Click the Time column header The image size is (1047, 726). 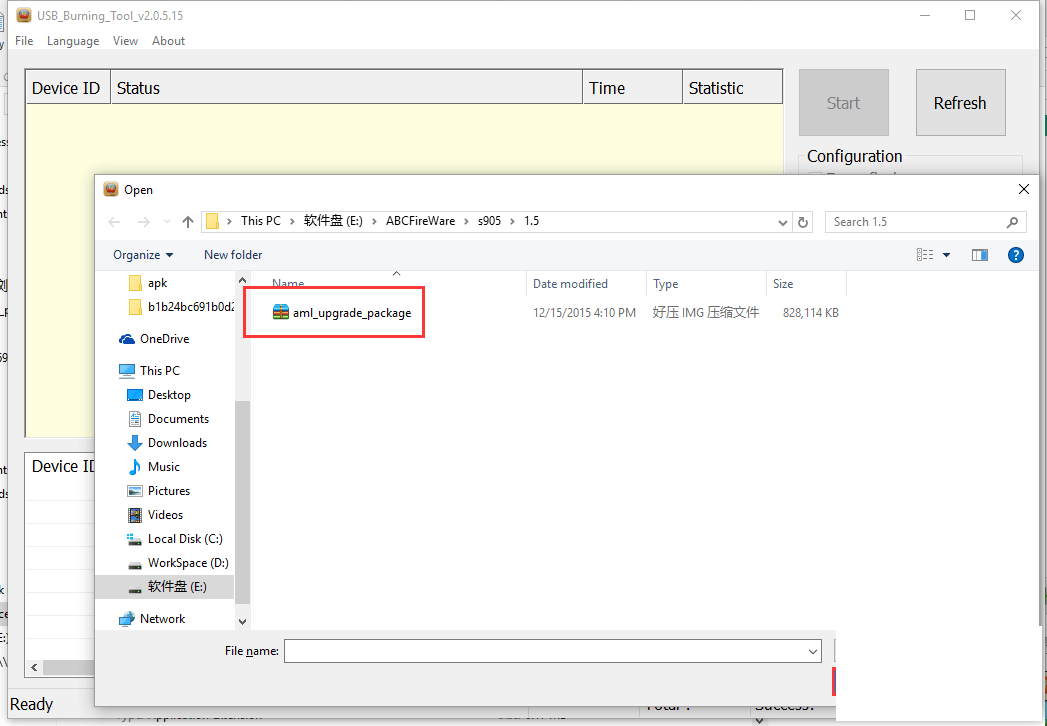click(x=633, y=88)
